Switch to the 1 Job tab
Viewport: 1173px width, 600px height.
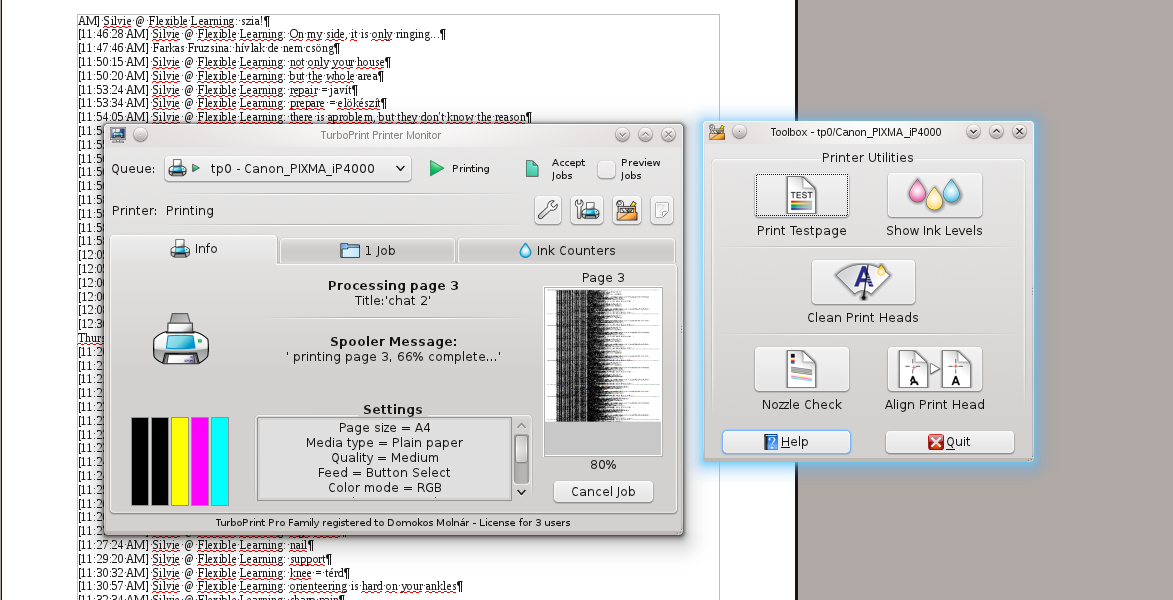click(367, 250)
